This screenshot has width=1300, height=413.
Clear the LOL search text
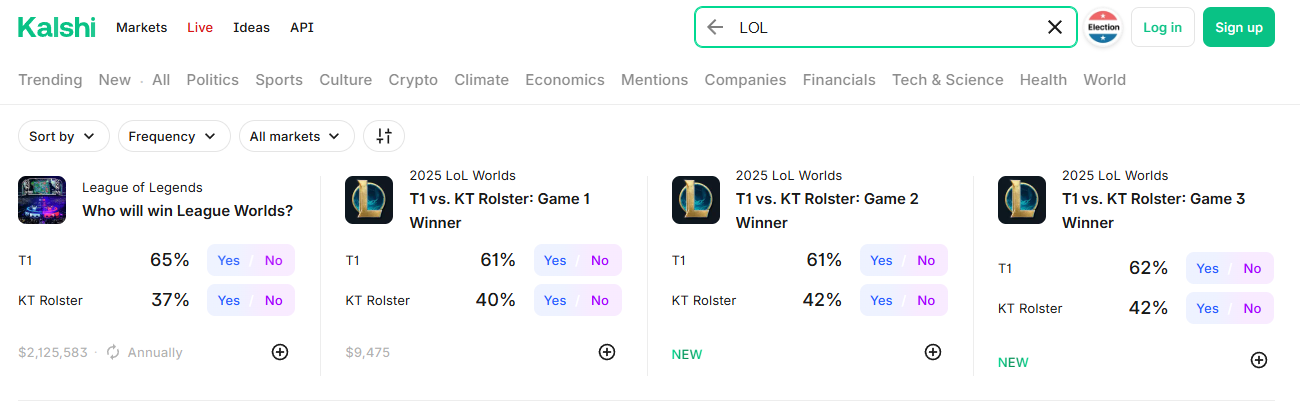(1054, 27)
